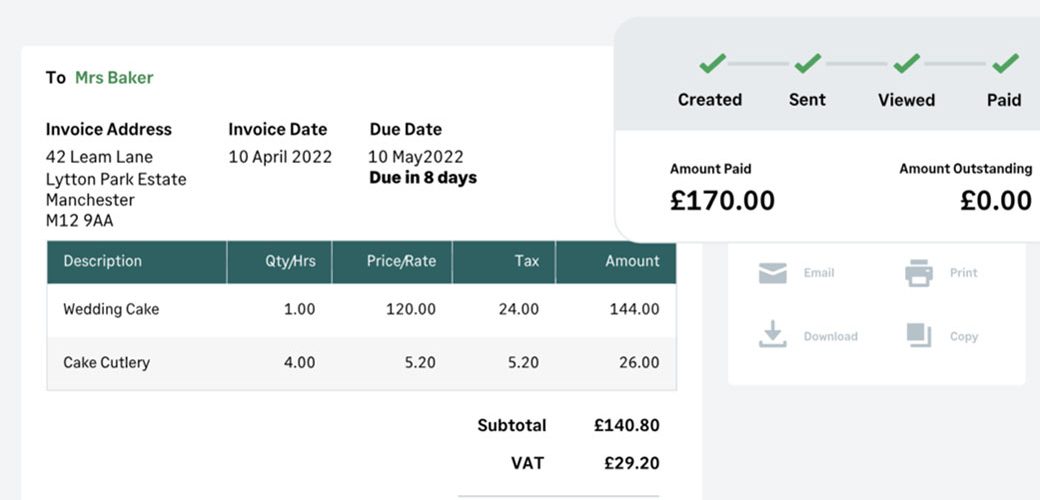Click the Email label text

(x=819, y=273)
